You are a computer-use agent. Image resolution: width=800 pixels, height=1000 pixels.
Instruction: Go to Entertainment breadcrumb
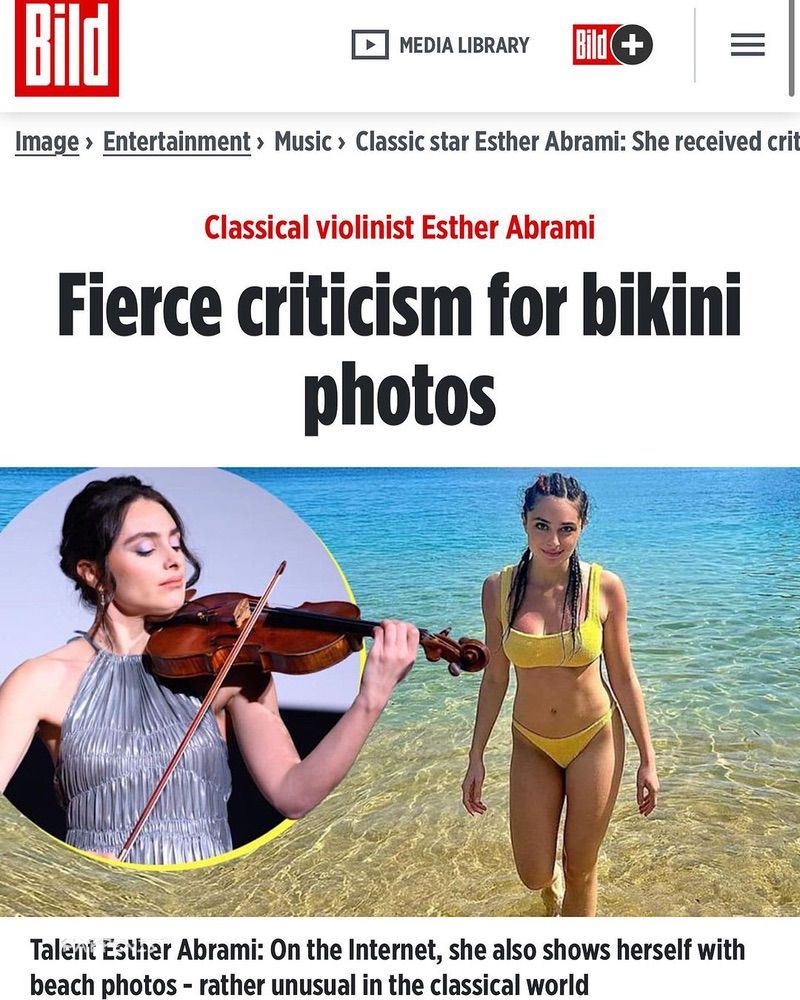pyautogui.click(x=177, y=142)
